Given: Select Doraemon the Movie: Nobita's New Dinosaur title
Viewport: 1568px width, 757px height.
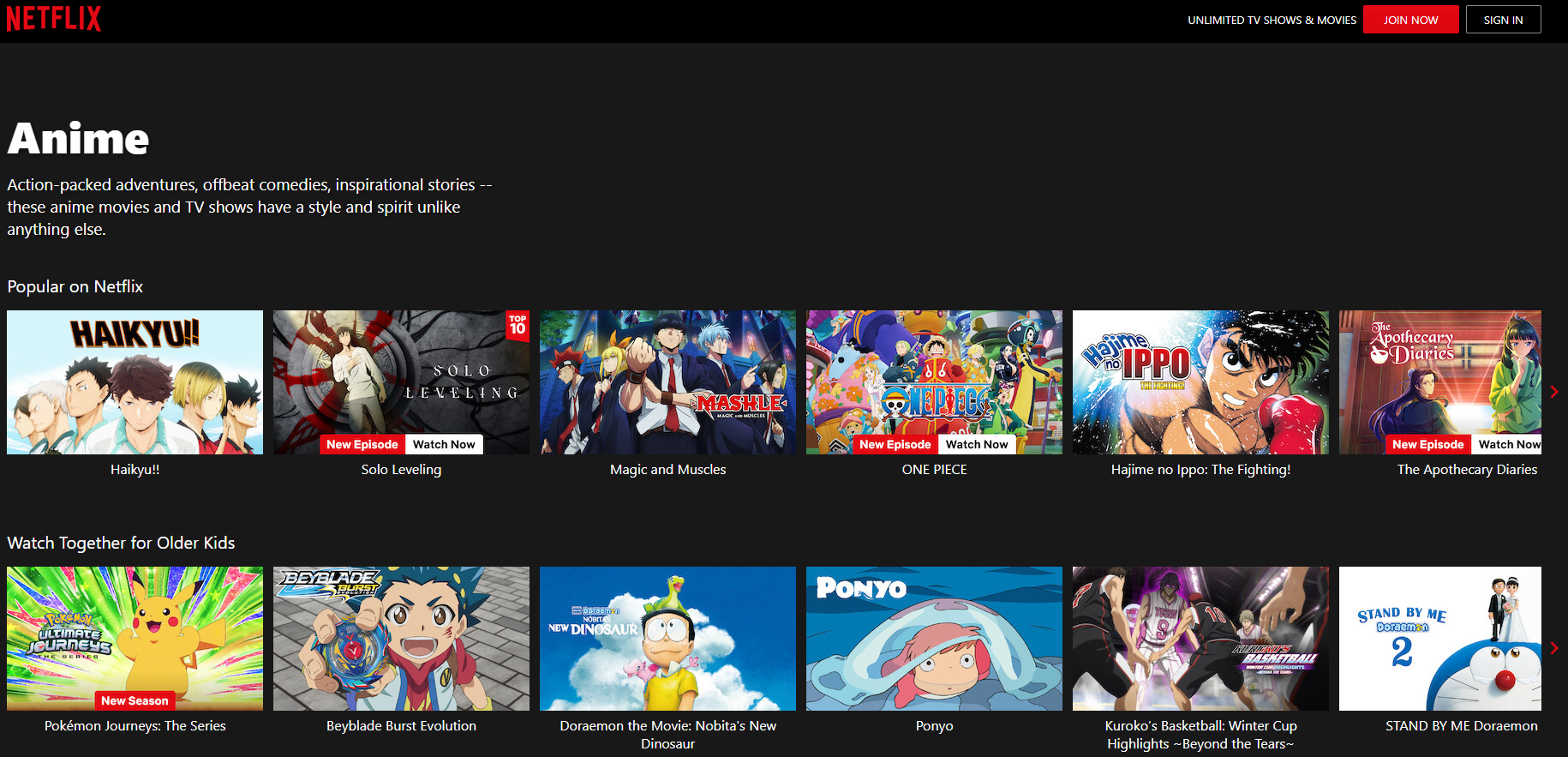Looking at the screenshot, I should [667, 734].
